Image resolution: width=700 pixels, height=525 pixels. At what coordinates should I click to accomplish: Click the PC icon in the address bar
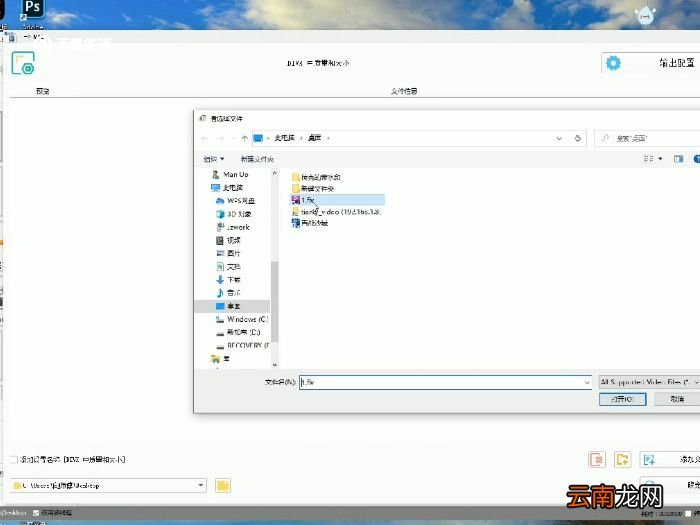(258, 138)
